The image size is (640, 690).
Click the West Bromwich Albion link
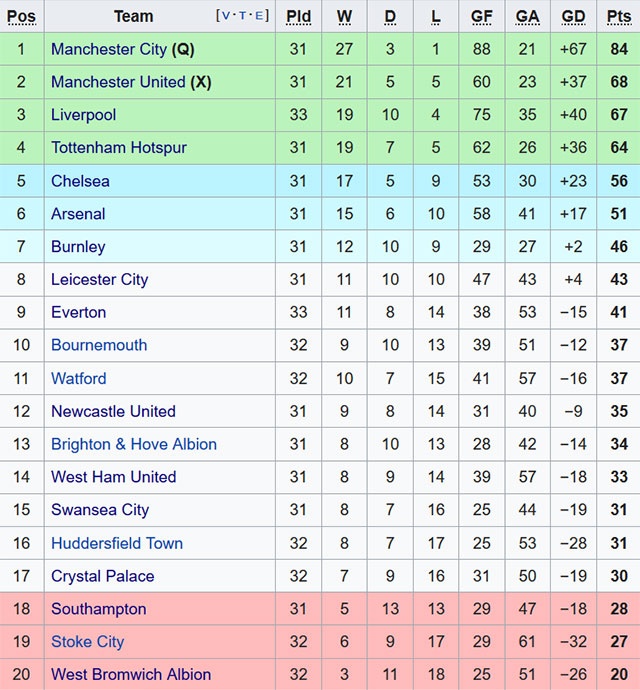[131, 675]
